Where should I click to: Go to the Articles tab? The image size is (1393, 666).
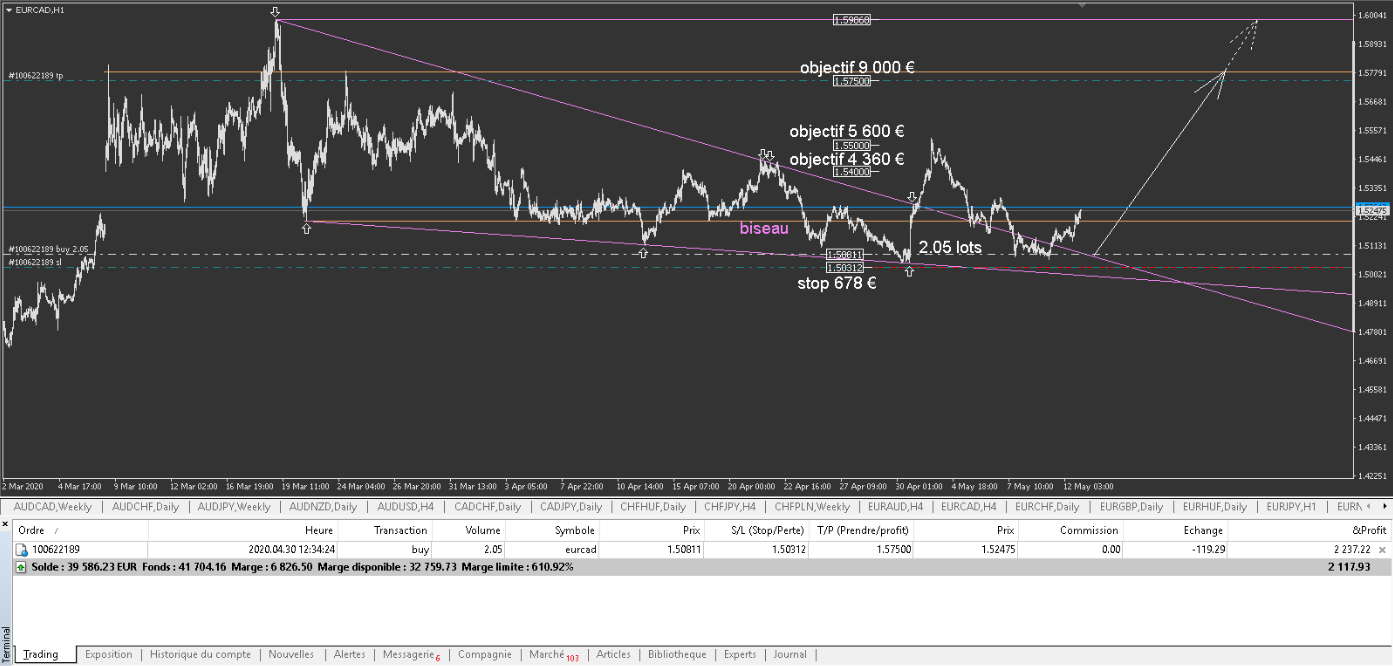613,655
